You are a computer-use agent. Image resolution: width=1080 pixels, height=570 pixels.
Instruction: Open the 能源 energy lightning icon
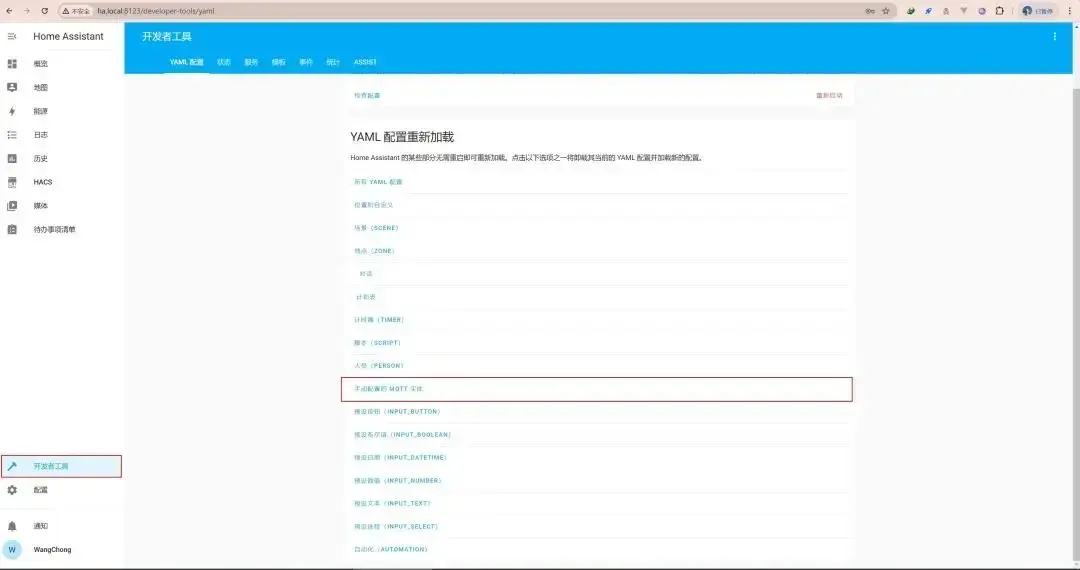point(12,111)
